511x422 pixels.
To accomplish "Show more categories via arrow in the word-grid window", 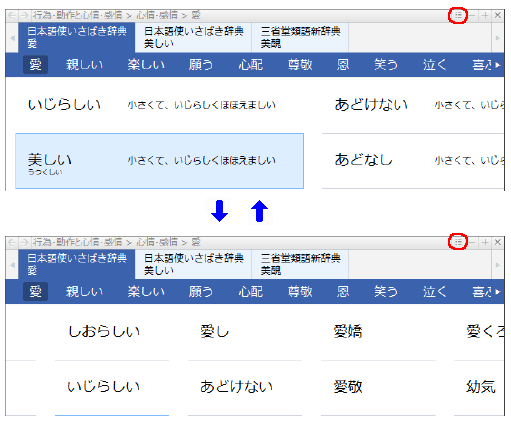I will pyautogui.click(x=498, y=292).
